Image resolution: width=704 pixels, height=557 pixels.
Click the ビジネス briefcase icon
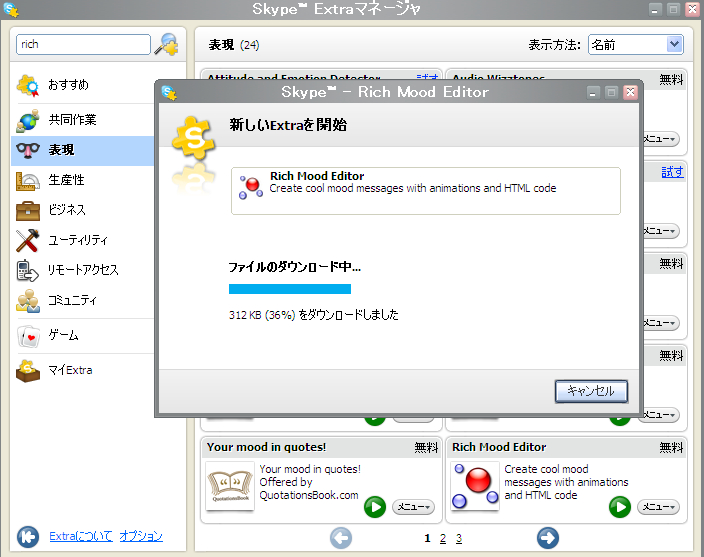(x=28, y=211)
